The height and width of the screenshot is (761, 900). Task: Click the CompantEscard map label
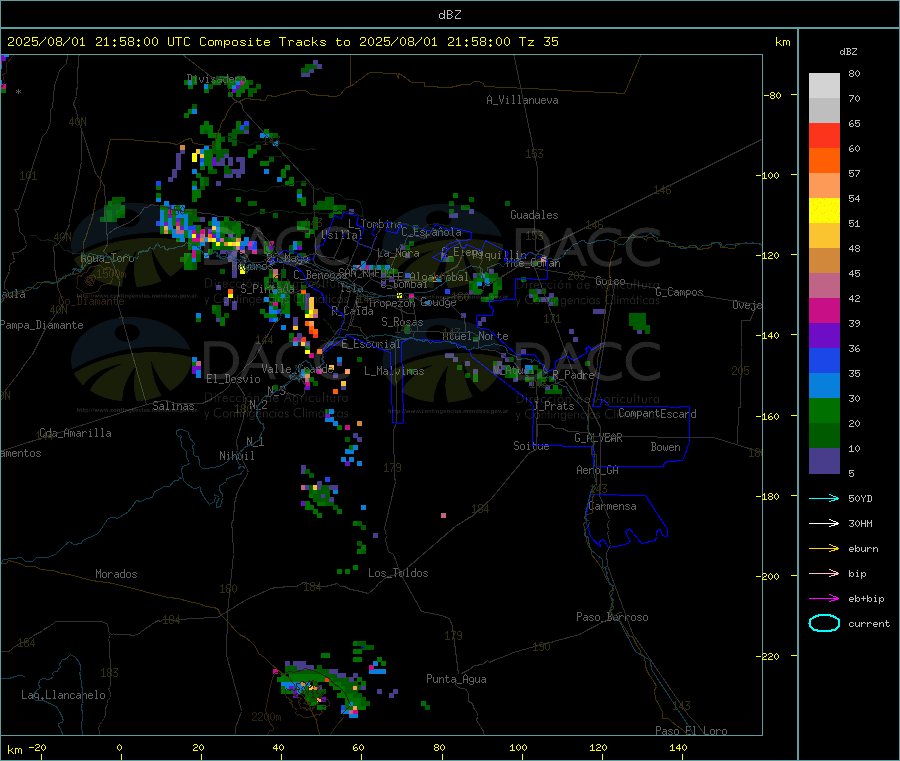[x=657, y=414]
